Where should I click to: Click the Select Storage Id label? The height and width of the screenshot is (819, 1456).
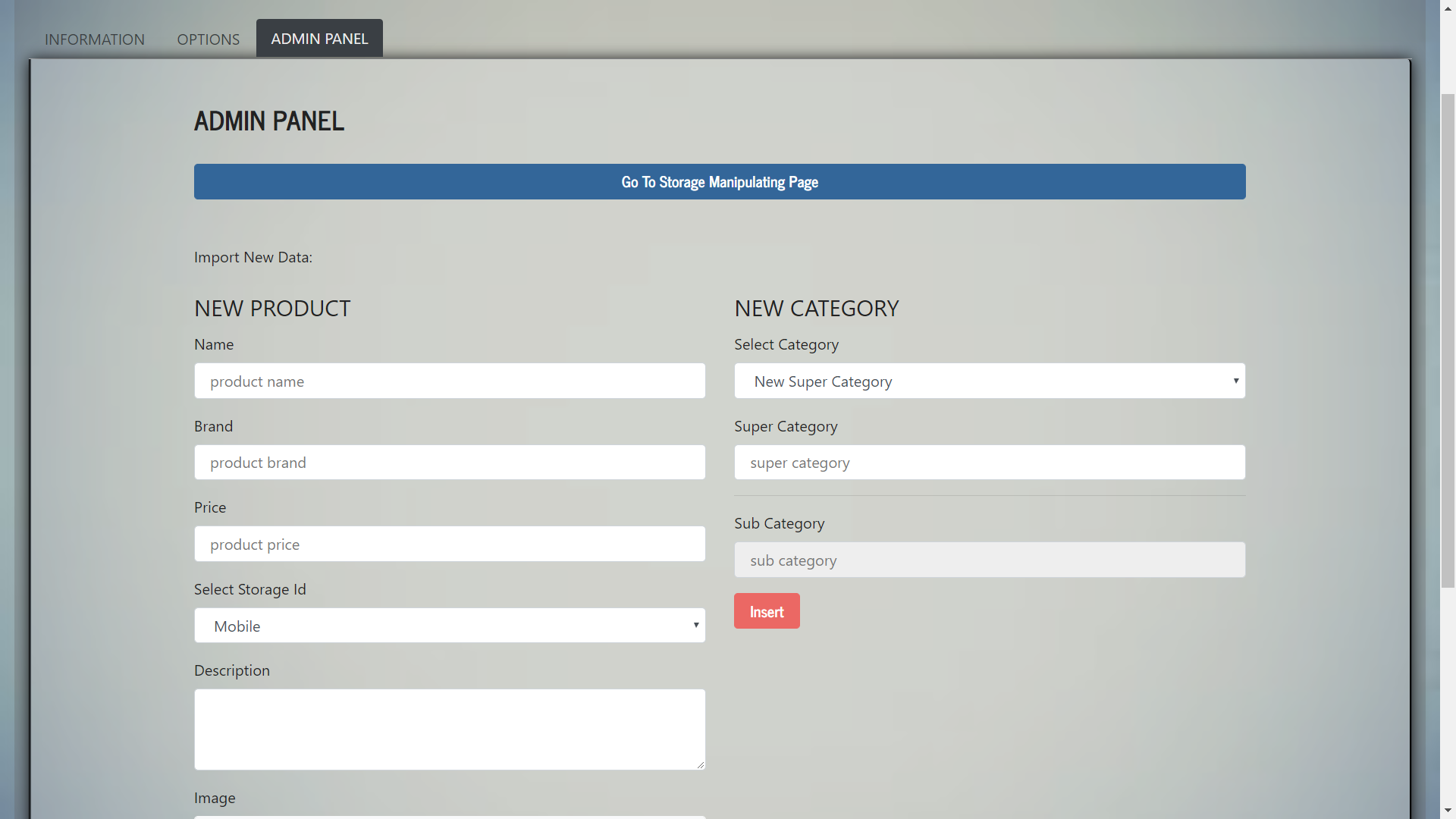(x=250, y=589)
